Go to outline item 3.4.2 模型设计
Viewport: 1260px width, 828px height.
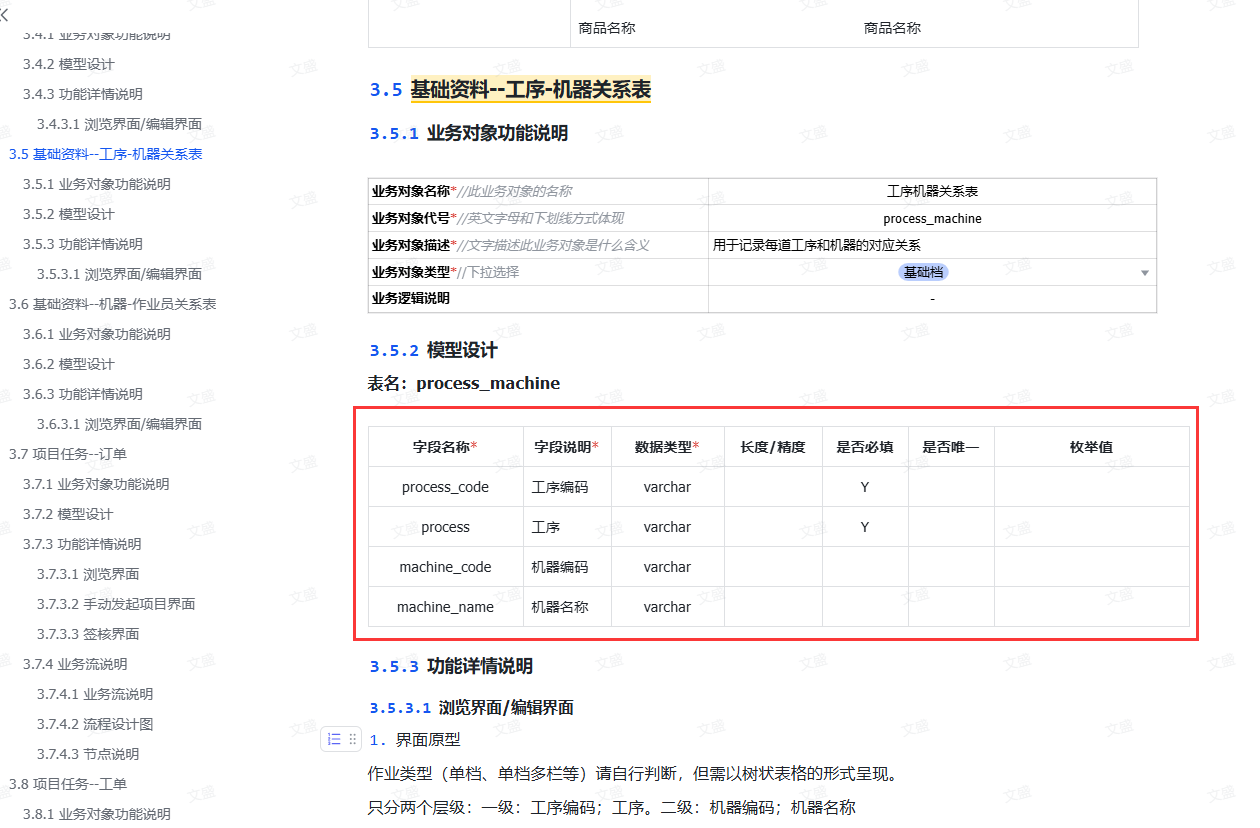69,64
